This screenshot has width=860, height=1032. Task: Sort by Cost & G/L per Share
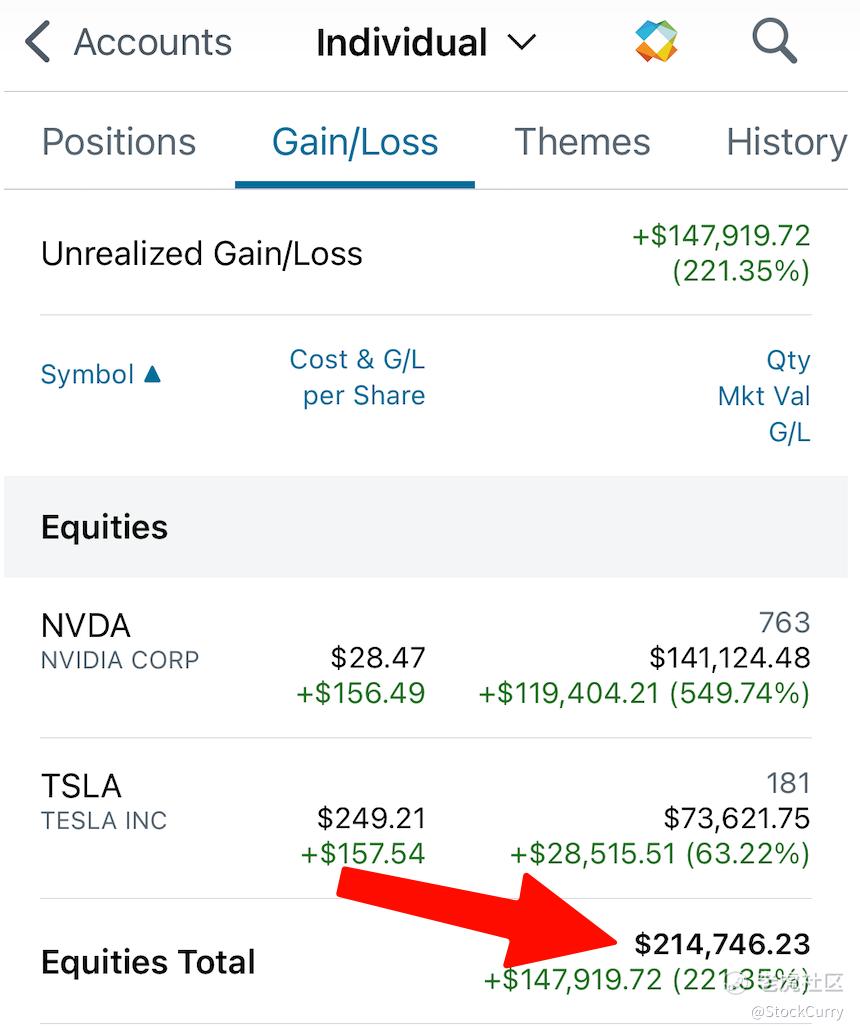point(357,377)
